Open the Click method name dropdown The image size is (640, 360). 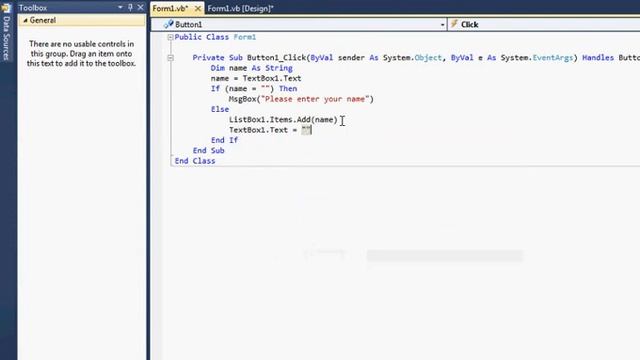click(x=543, y=24)
